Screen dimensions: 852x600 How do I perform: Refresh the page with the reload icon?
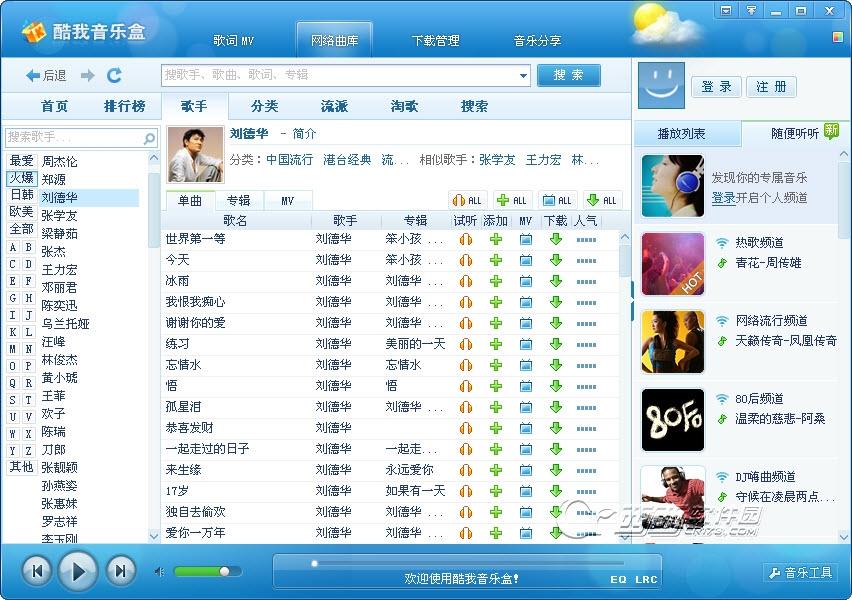pos(114,75)
